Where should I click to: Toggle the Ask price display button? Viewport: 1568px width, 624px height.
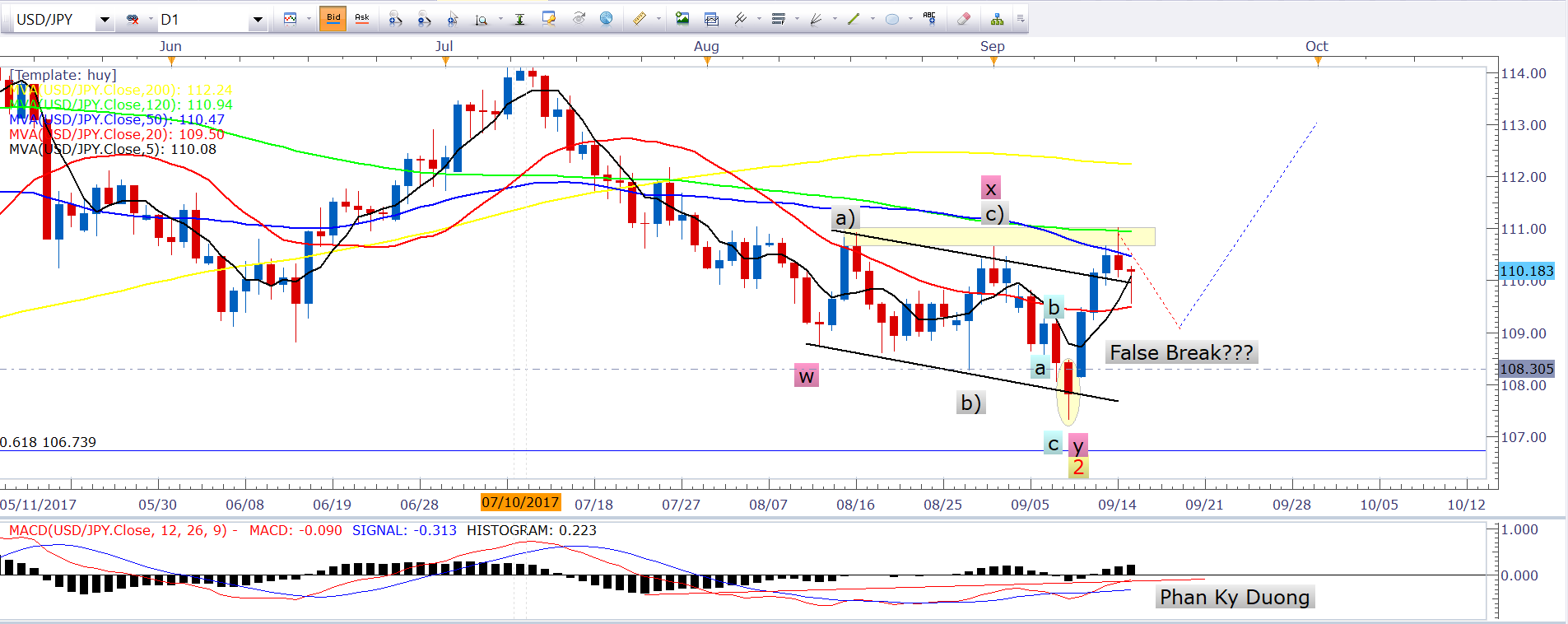(x=361, y=18)
